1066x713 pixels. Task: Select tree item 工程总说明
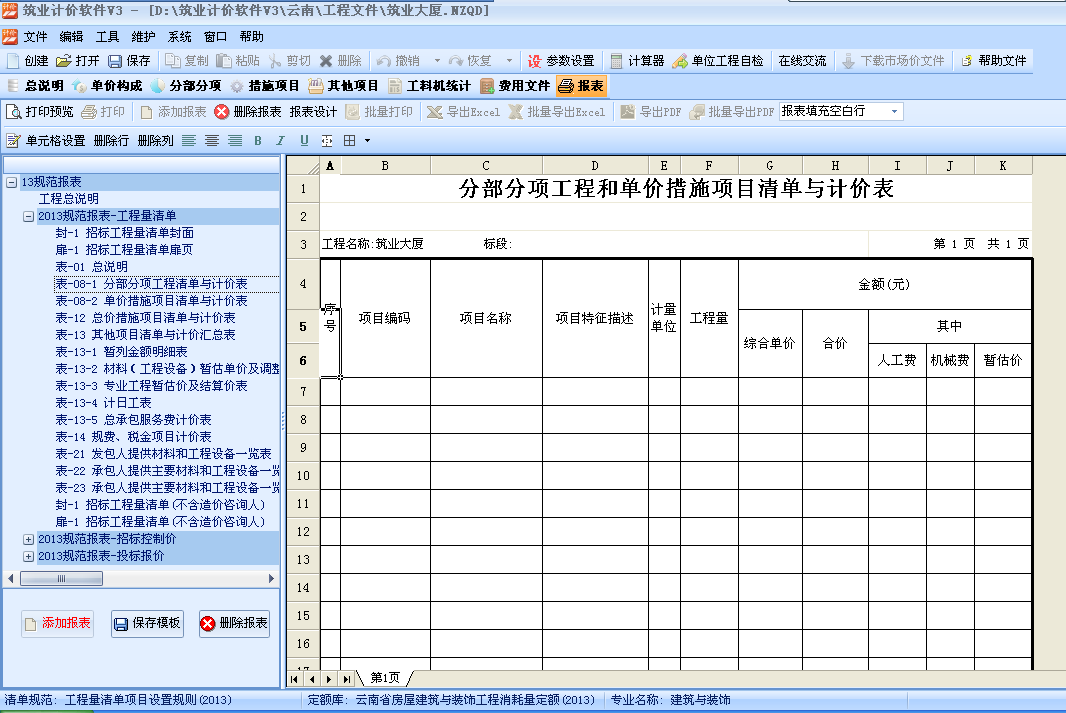(x=69, y=199)
